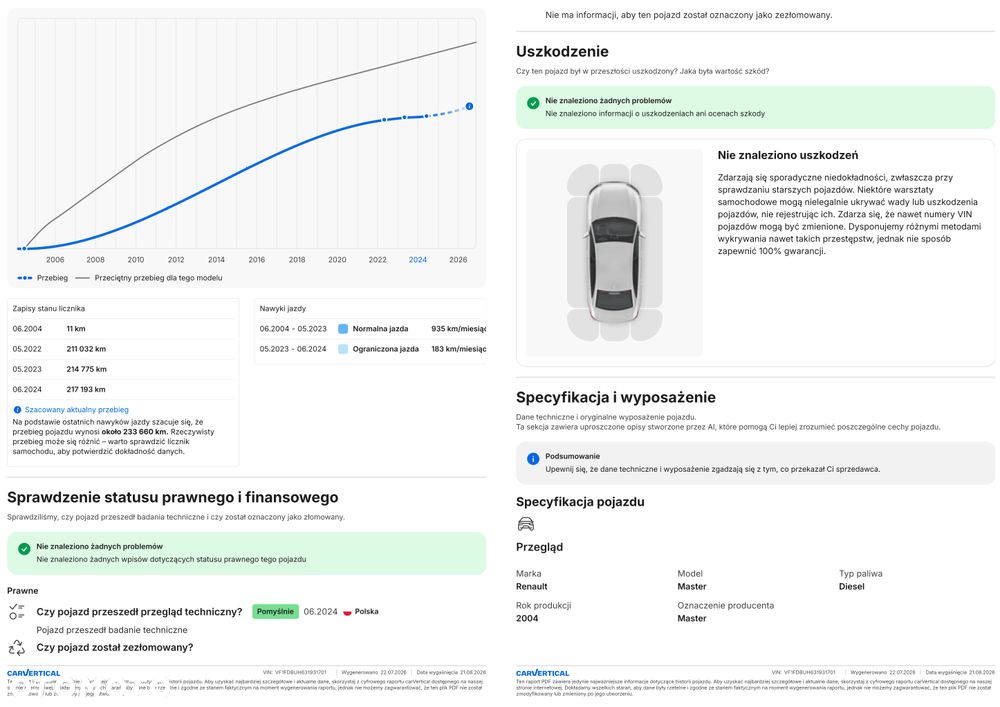
Task: Click the 2024 year label on chart axis
Action: click(418, 259)
